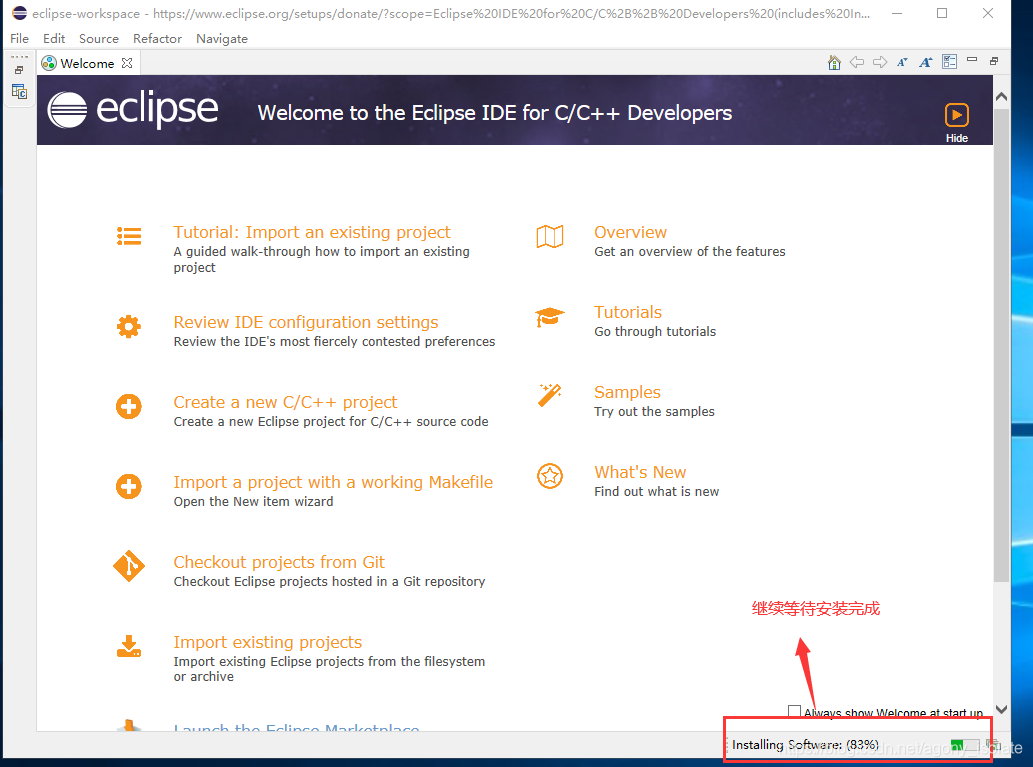The image size is (1033, 767).
Task: Click the Hide welcome play icon
Action: point(957,115)
